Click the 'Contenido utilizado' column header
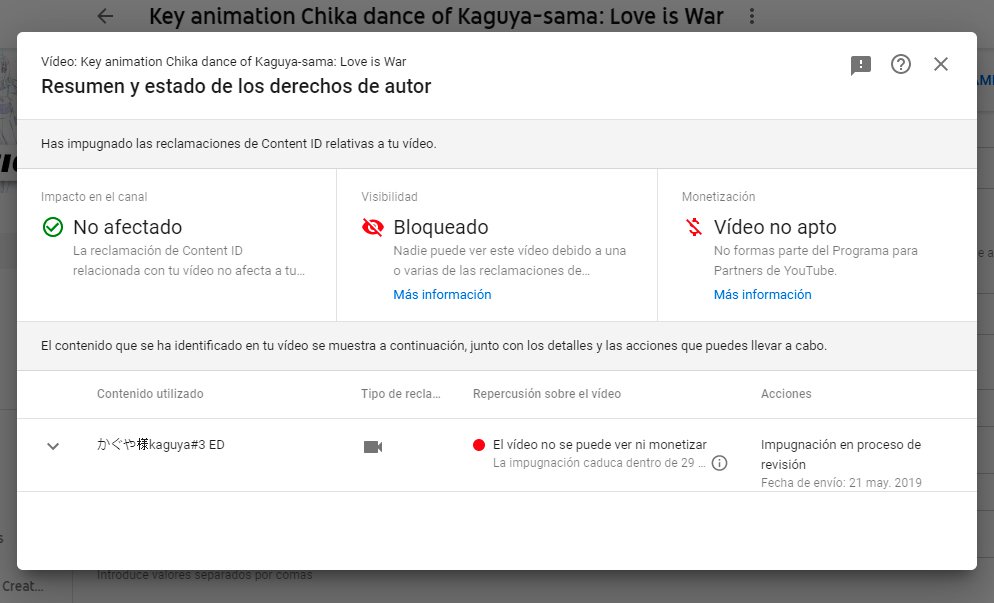994x603 pixels. [150, 393]
